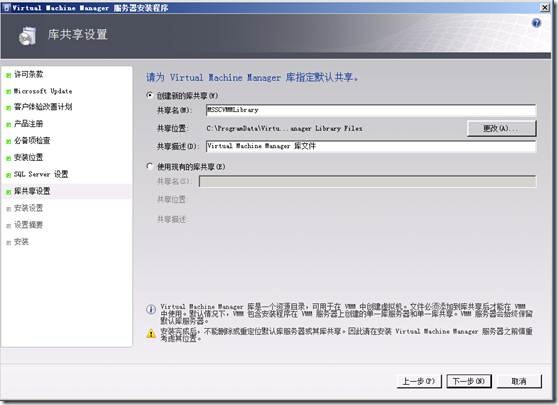Click the green bullet beside SQL Server 设置
Viewport: 558px width, 405px height.
point(9,175)
